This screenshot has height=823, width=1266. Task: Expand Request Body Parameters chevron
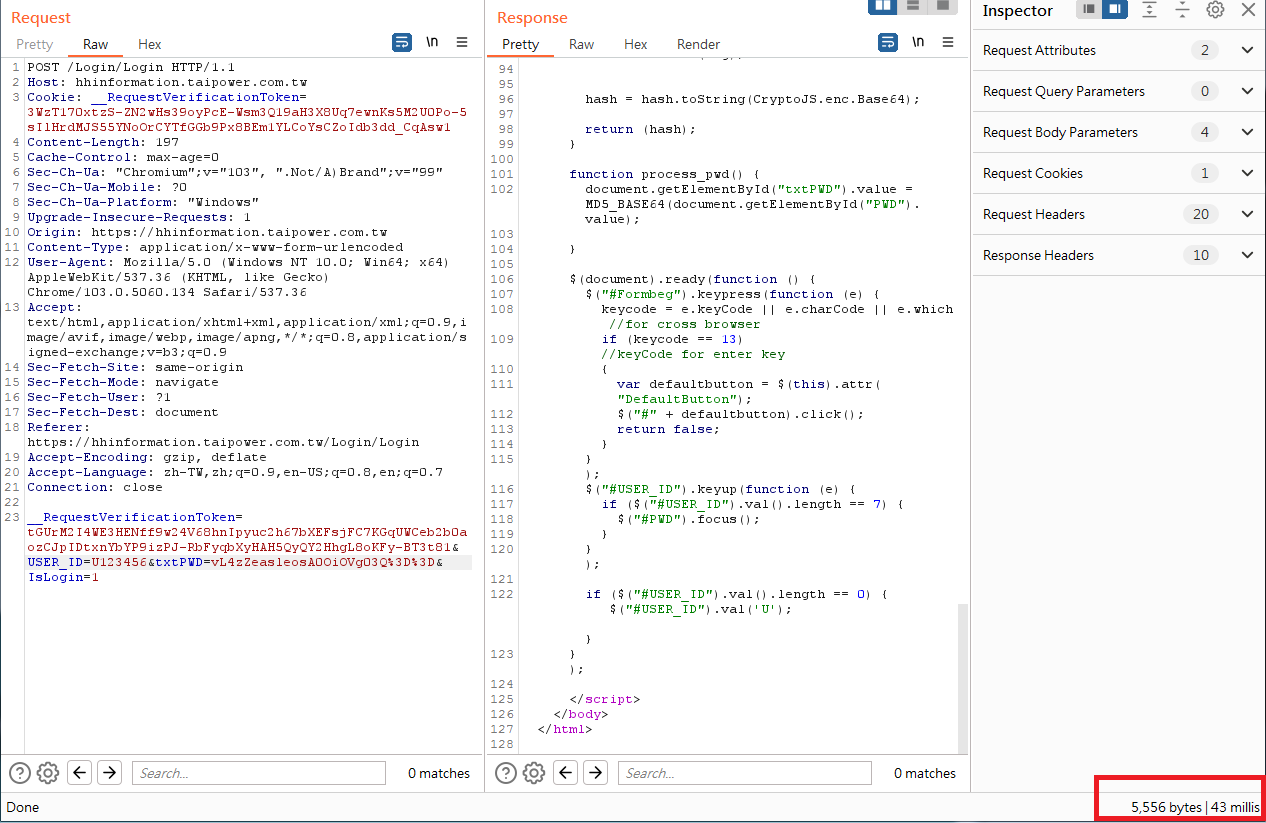1247,132
